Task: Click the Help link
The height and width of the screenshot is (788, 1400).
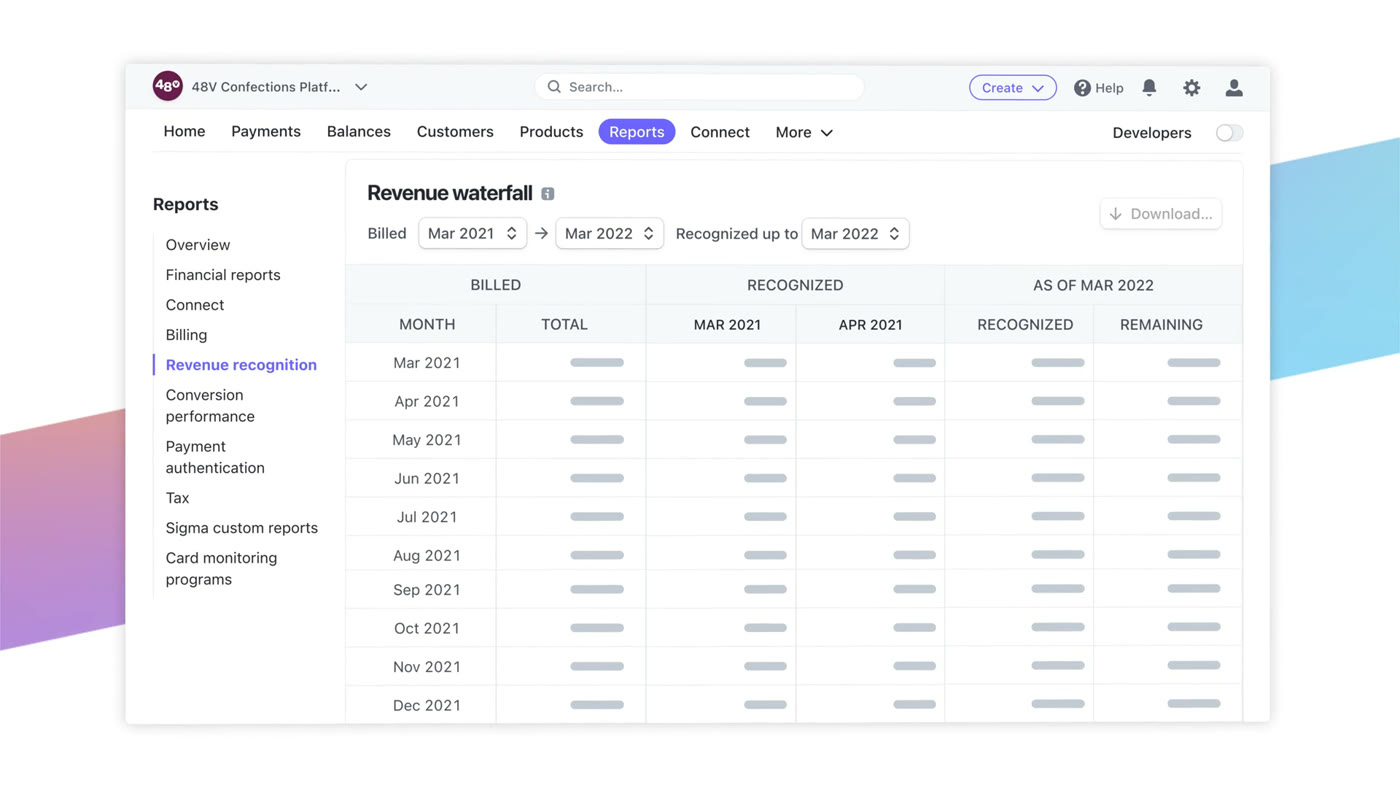Action: click(1109, 88)
